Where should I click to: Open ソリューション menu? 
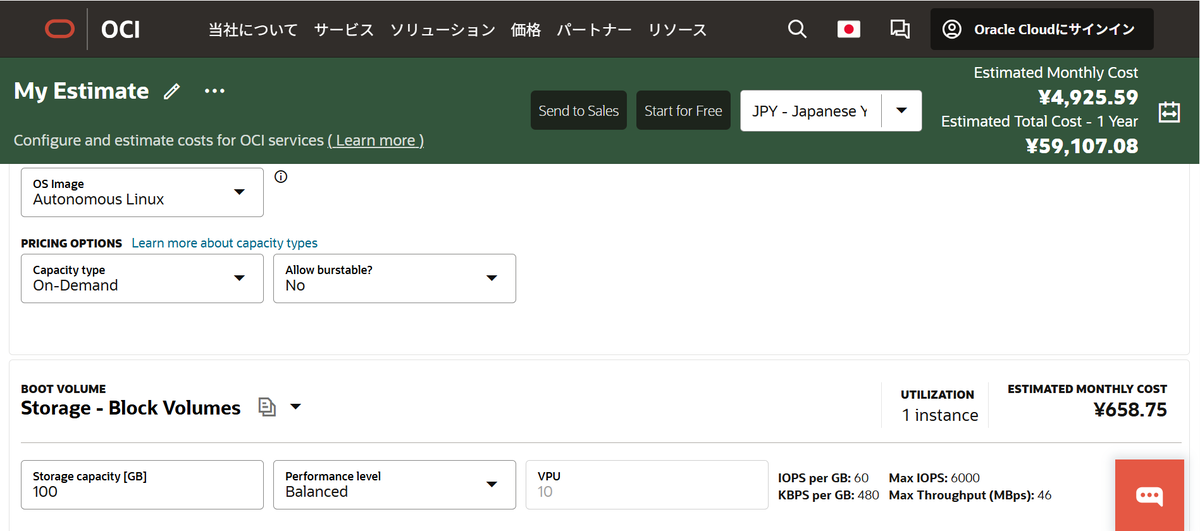point(443,29)
